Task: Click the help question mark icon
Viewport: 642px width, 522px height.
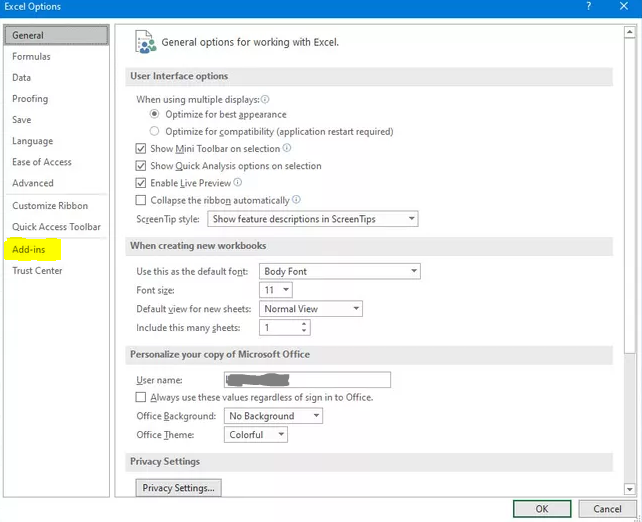Action: point(588,6)
